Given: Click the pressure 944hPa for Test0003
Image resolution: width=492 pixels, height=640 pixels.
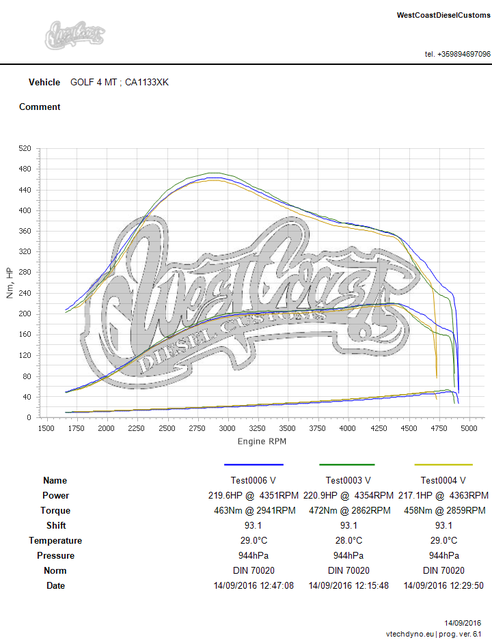Looking at the screenshot, I should [349, 556].
